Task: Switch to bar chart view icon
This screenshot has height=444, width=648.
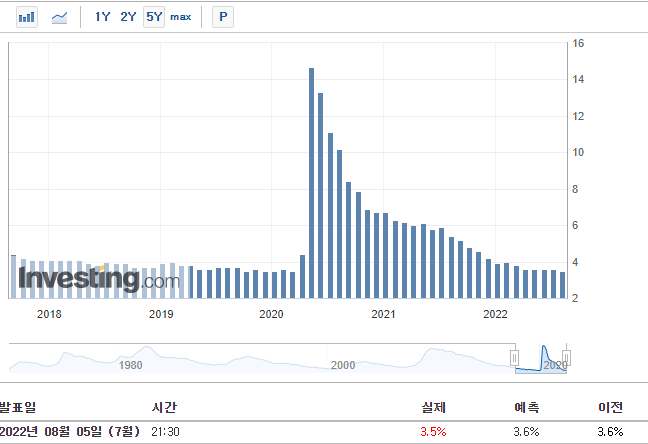Action: [27, 17]
